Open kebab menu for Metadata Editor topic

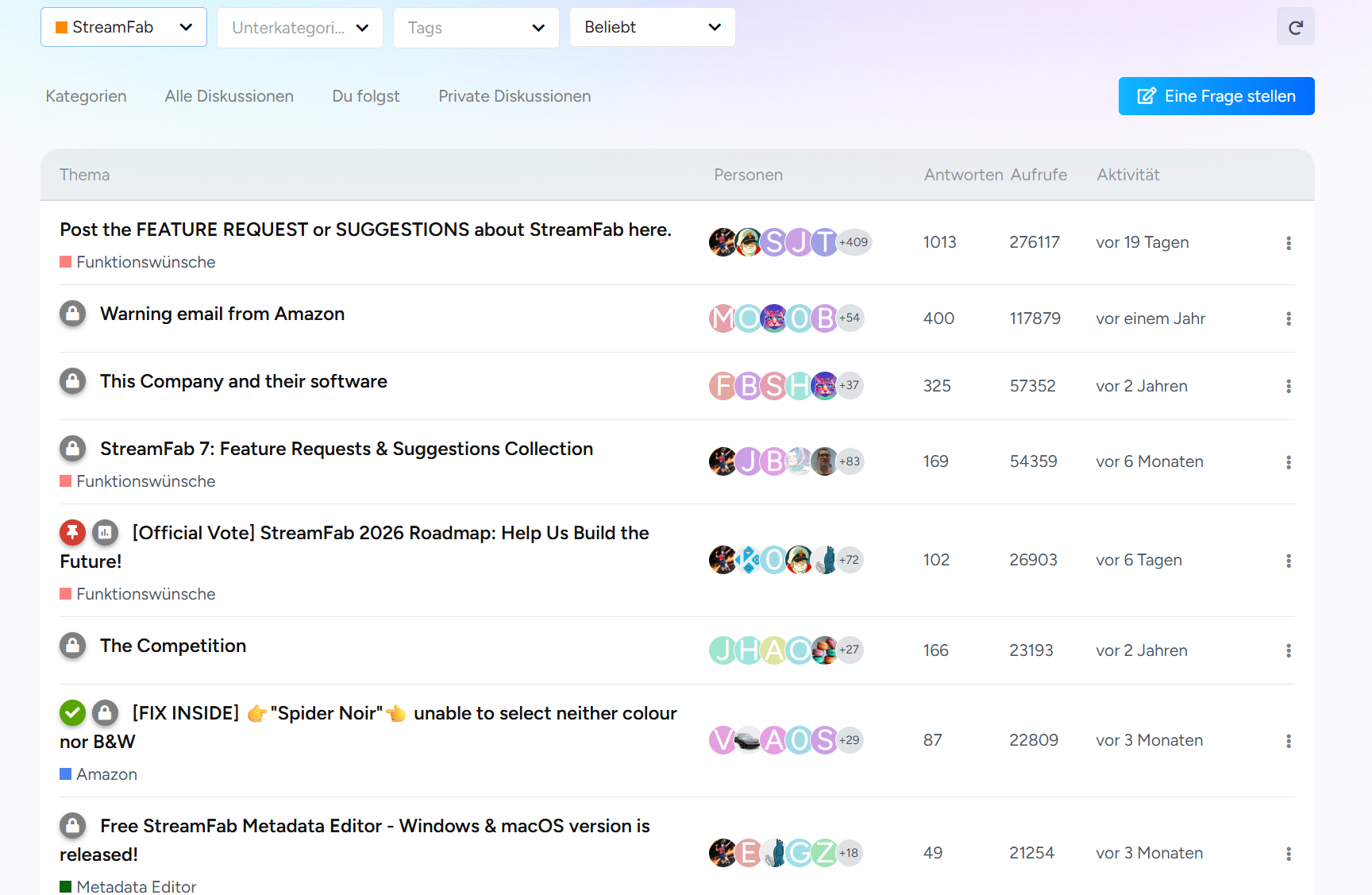(x=1288, y=854)
